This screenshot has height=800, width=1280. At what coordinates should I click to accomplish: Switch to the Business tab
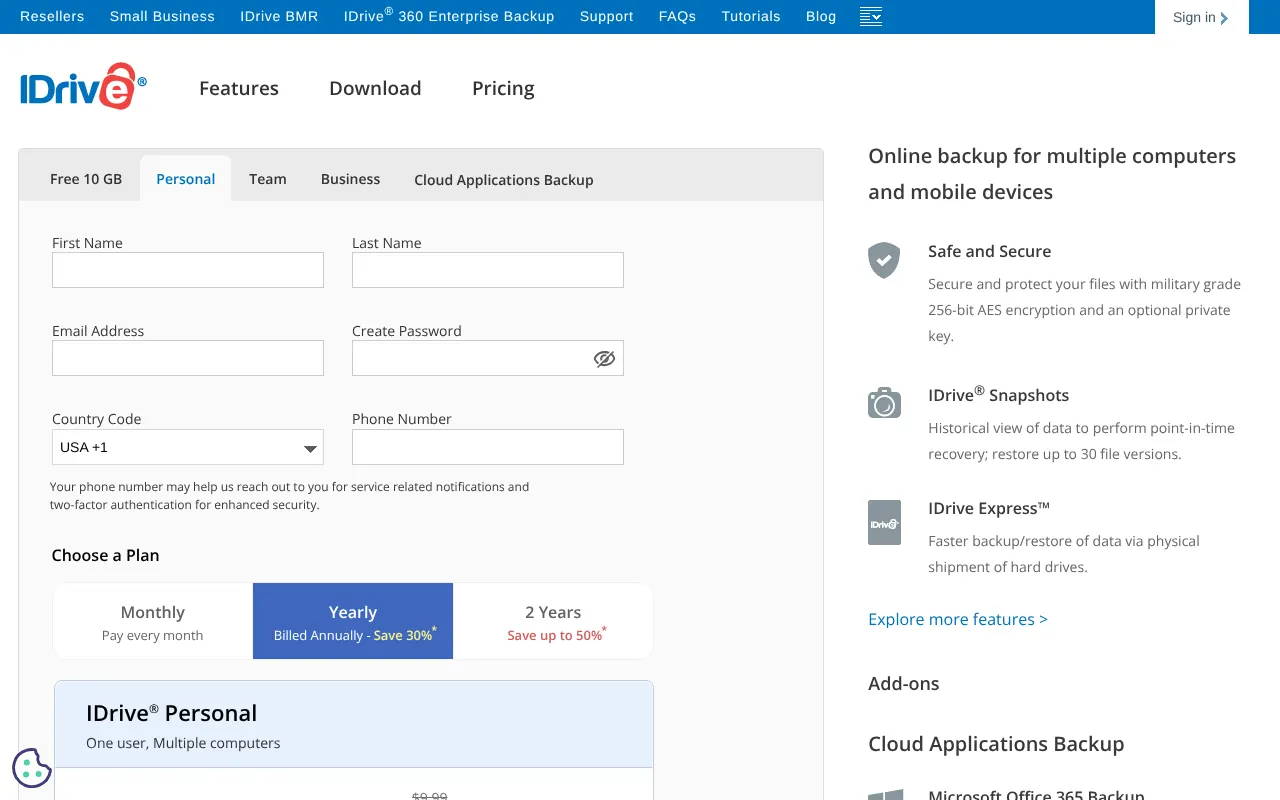pyautogui.click(x=350, y=179)
